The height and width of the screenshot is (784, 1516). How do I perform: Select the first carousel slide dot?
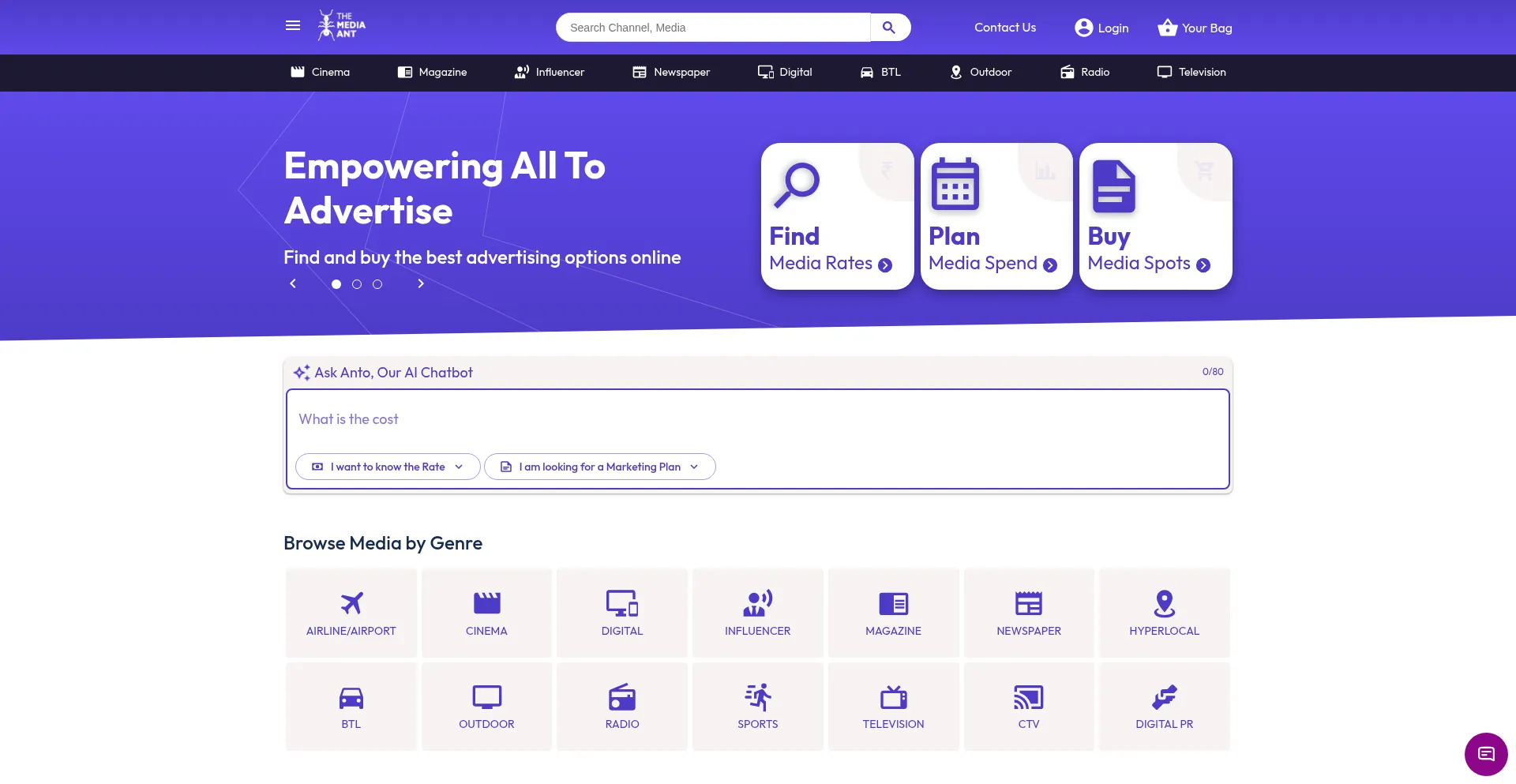tap(336, 284)
